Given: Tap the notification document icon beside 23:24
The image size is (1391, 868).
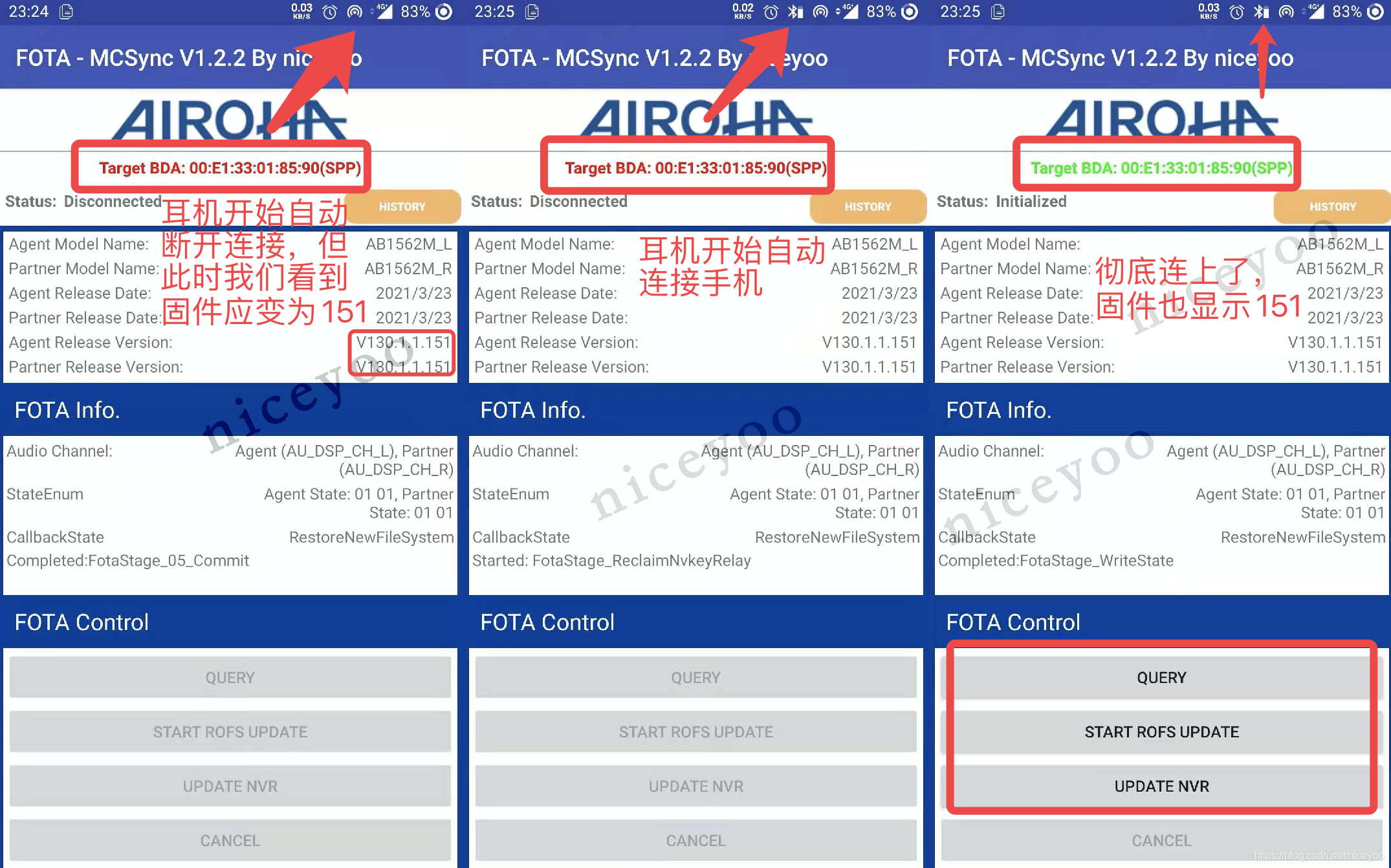Looking at the screenshot, I should [x=66, y=12].
